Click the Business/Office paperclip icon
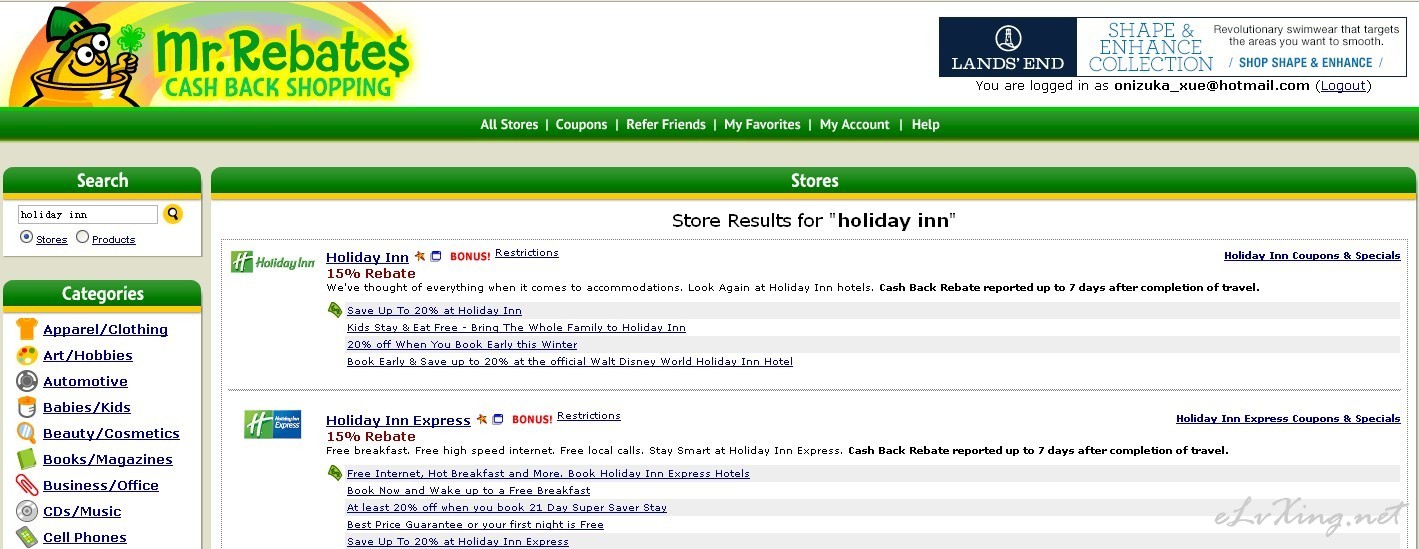1419x549 pixels. click(27, 485)
